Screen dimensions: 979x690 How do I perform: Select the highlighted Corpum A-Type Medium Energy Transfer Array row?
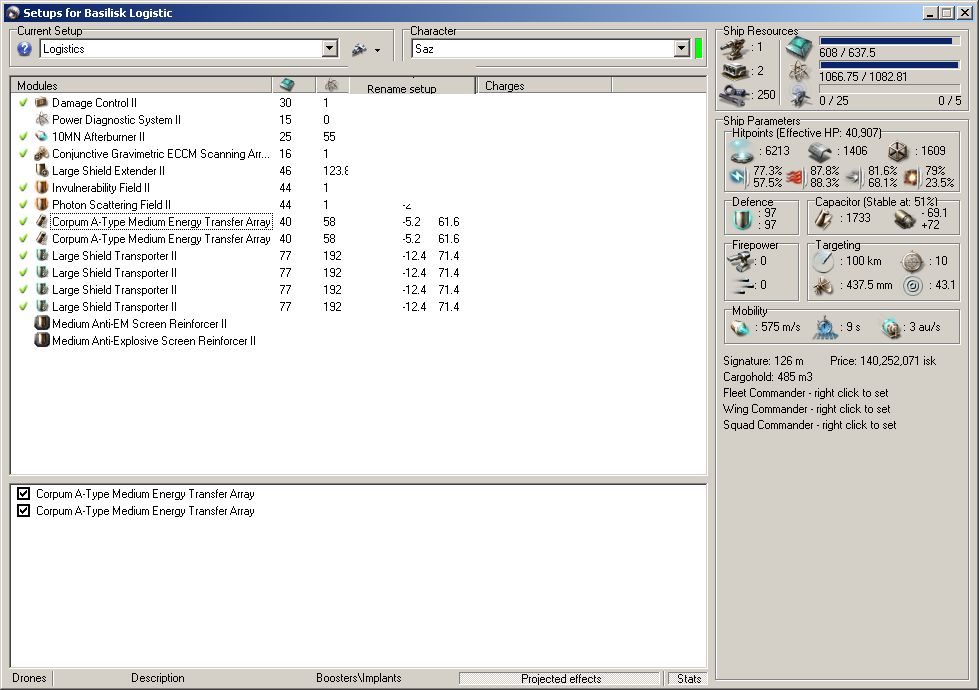[161, 222]
